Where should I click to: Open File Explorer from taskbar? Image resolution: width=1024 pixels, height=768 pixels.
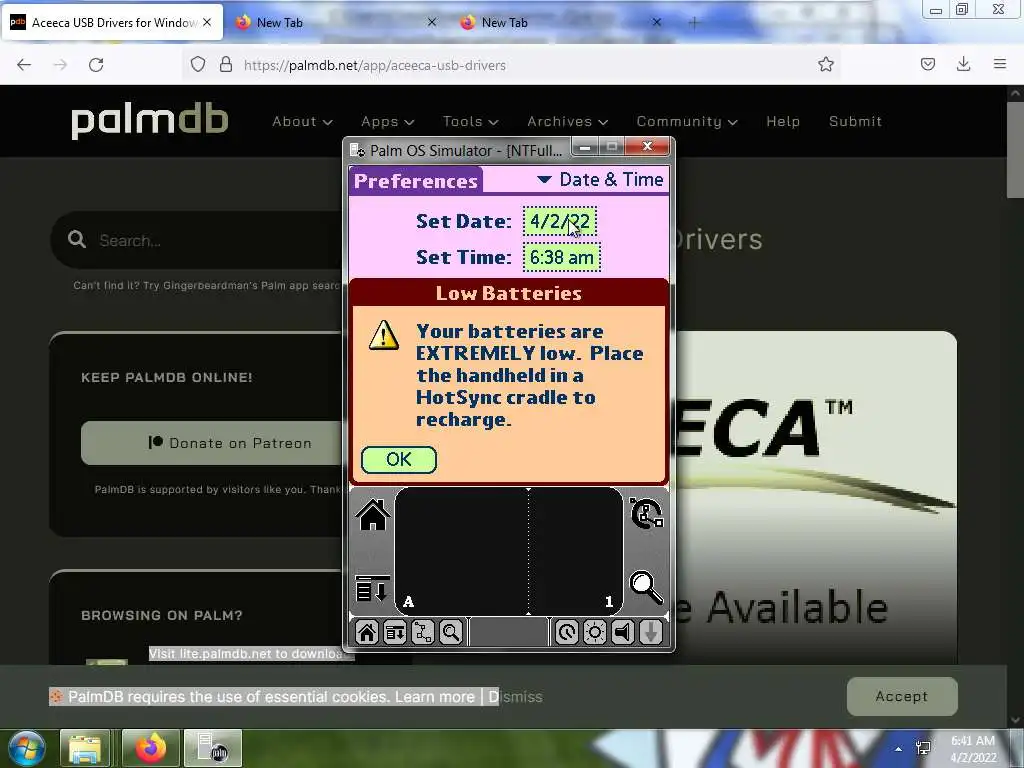tap(85, 748)
